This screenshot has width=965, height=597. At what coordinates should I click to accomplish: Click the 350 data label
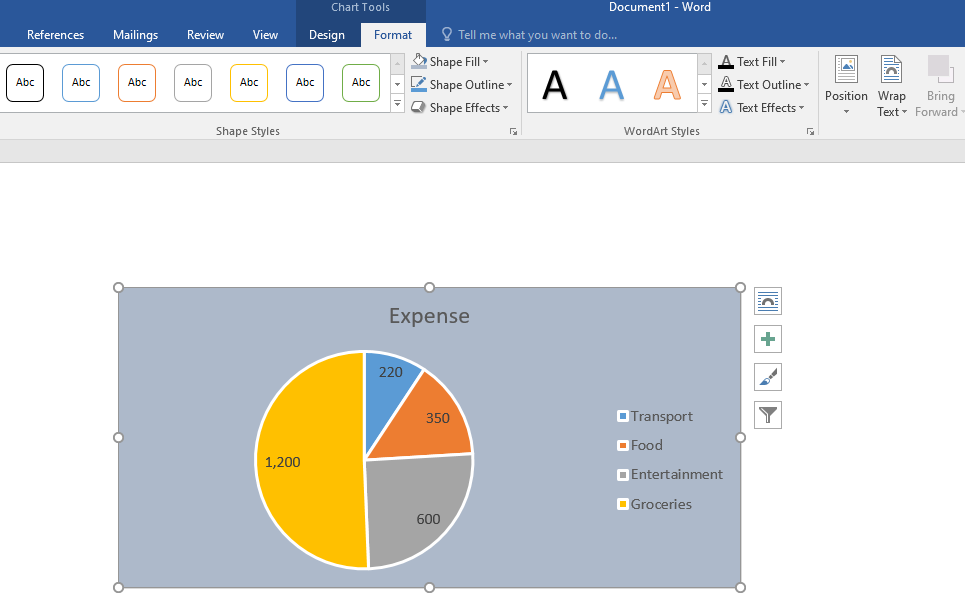[x=438, y=419]
